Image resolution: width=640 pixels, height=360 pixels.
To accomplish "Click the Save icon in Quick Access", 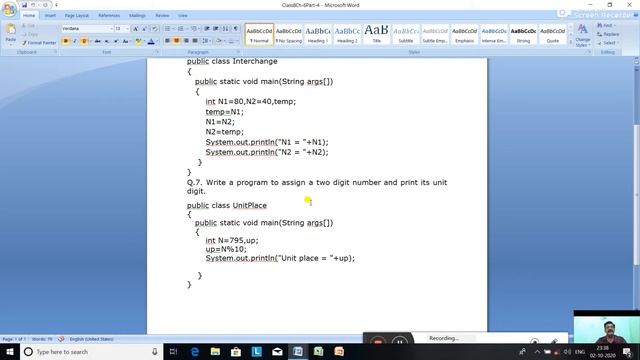I will coord(24,5).
